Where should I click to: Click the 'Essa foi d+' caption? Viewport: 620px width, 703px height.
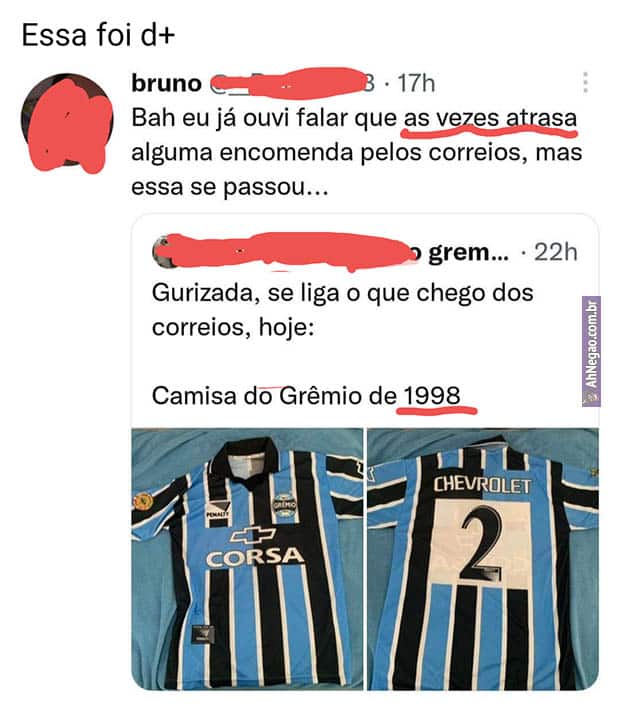pyautogui.click(x=98, y=35)
